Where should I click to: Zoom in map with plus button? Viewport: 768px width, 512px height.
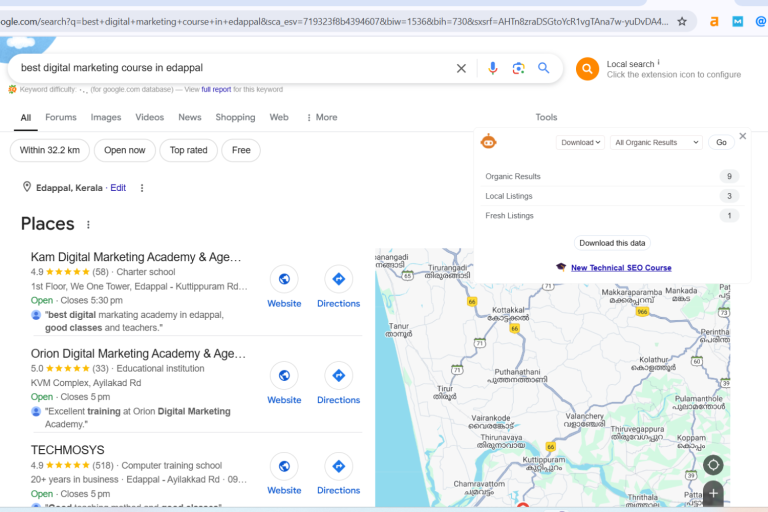[713, 493]
